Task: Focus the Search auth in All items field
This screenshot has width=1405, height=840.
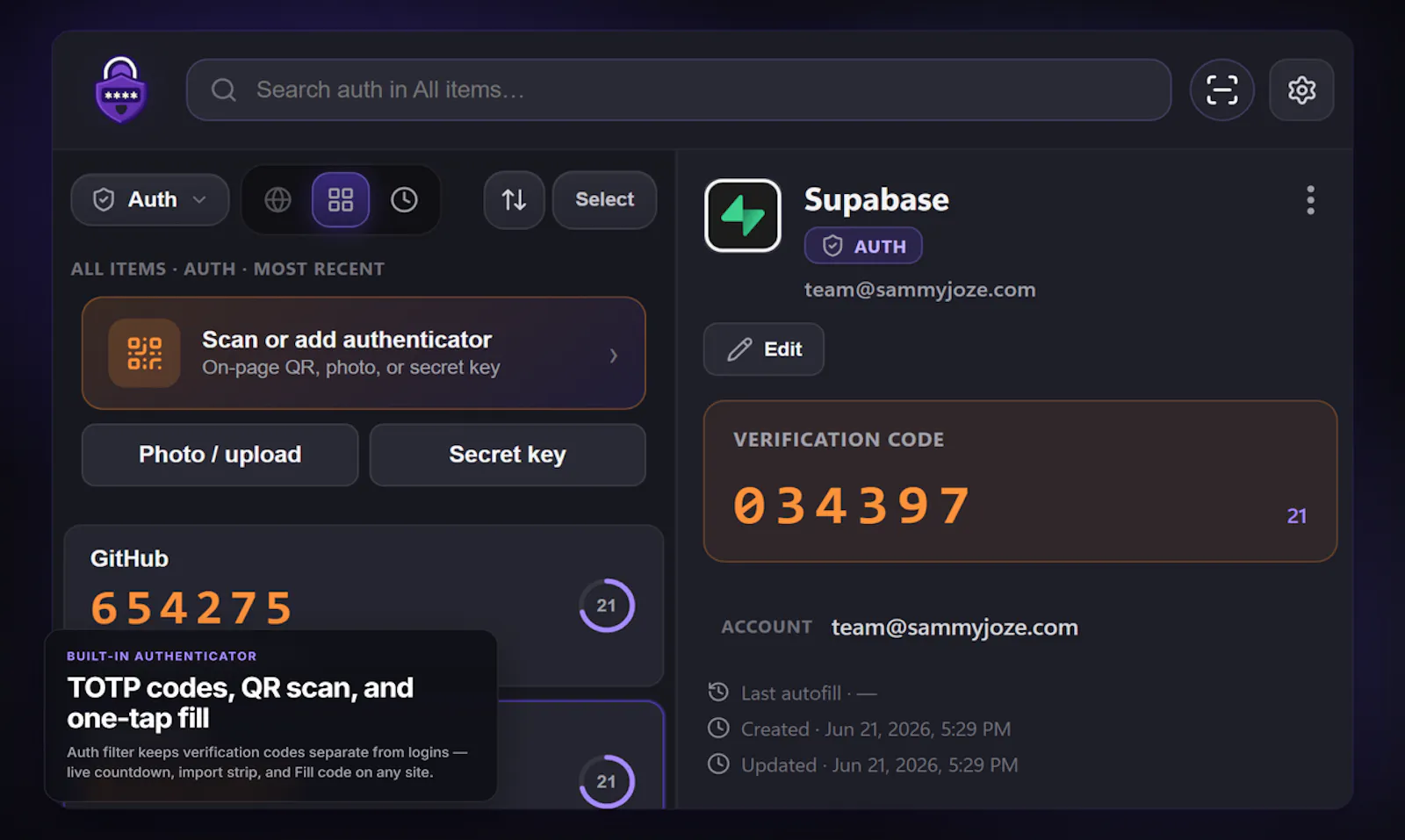Action: pyautogui.click(x=678, y=90)
